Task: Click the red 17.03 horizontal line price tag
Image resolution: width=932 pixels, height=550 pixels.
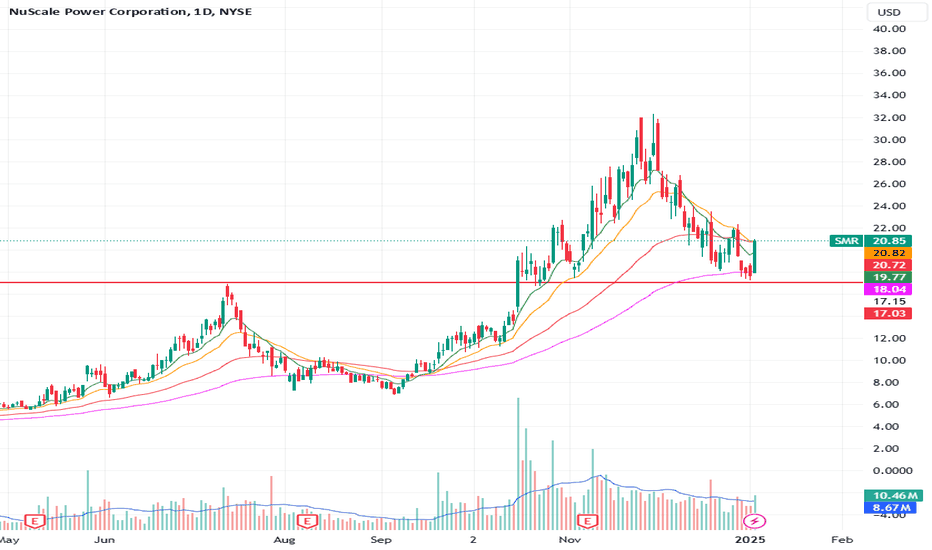Action: (x=889, y=313)
